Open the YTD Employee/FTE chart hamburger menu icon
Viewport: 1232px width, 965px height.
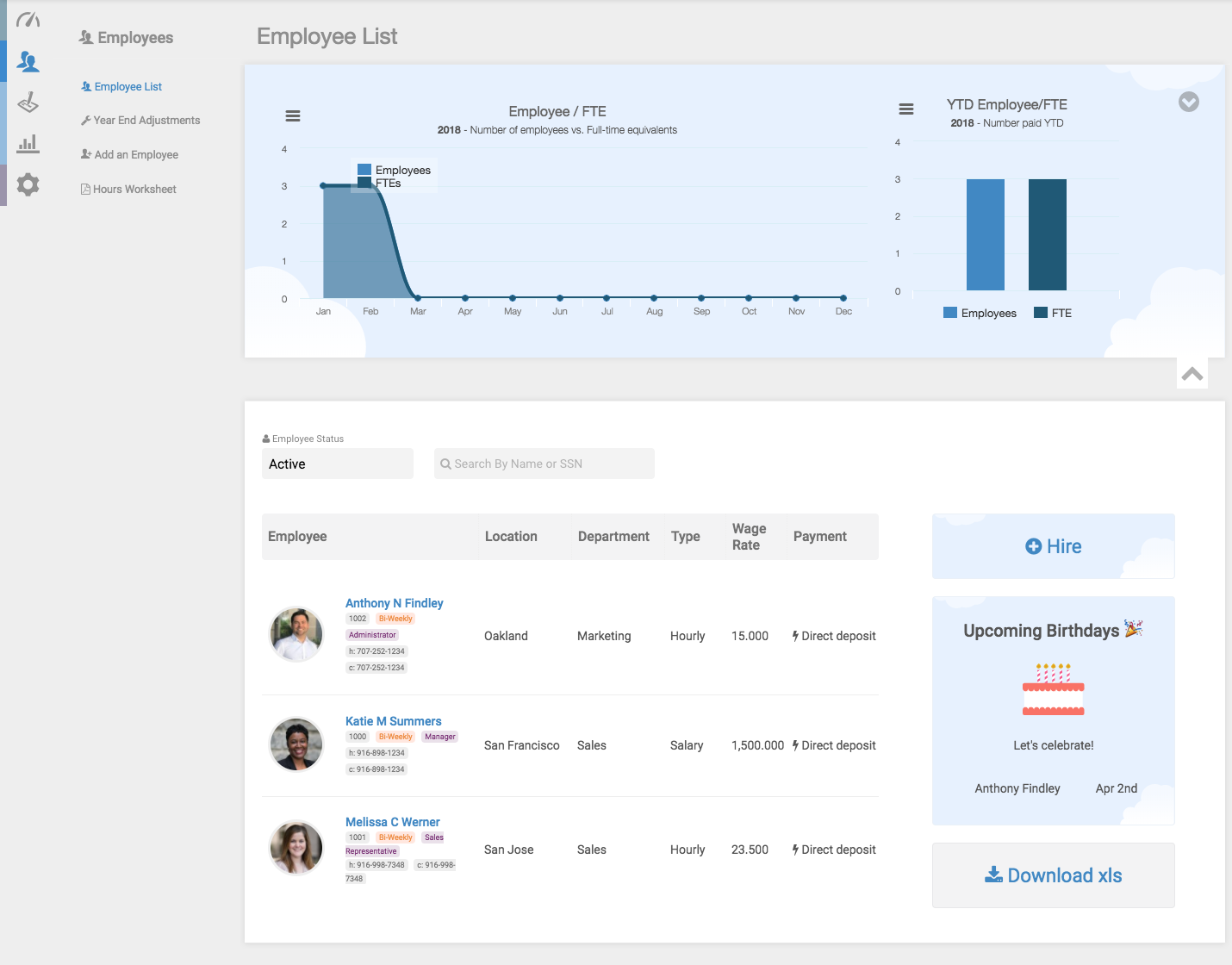[x=905, y=109]
